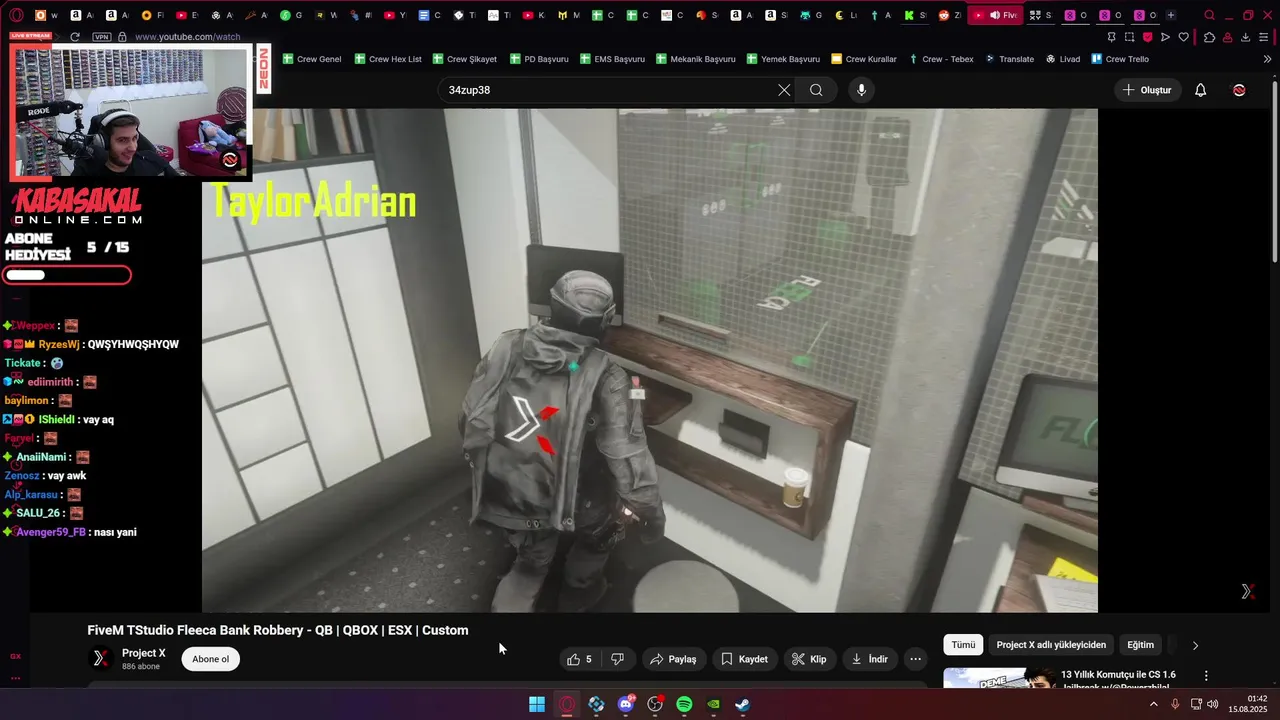Open the extensions puzzle icon
The image size is (1280, 720).
1209,37
